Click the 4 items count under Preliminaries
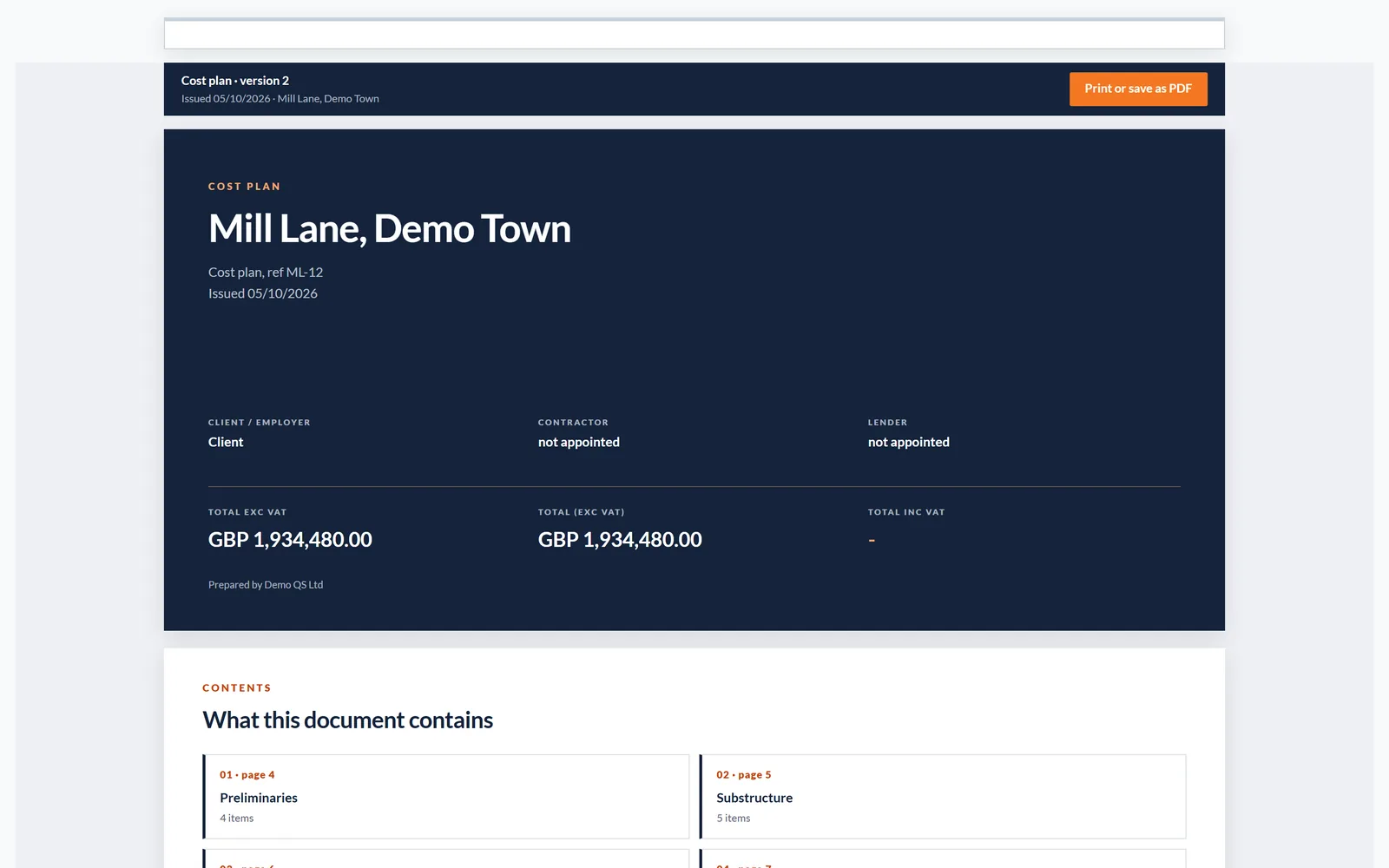 click(237, 819)
